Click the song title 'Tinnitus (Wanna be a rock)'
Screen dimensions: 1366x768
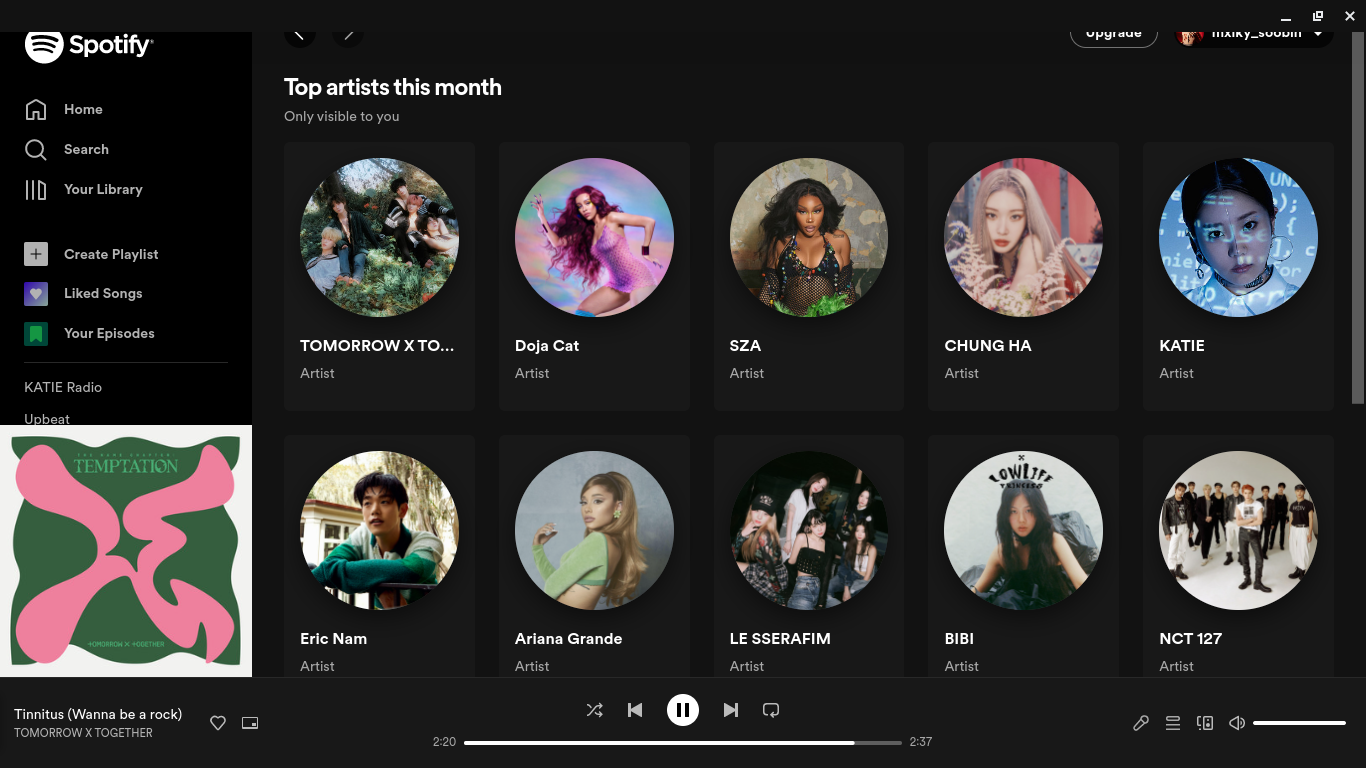coord(98,714)
